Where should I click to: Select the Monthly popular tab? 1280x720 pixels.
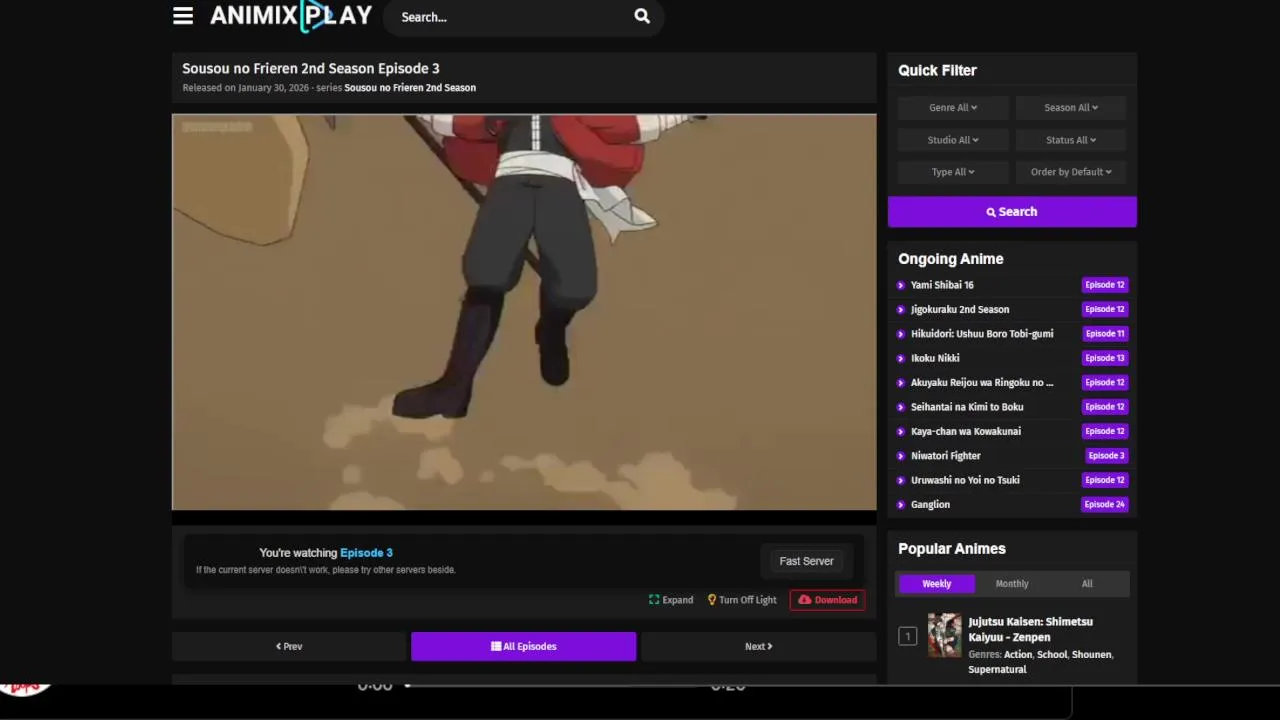pos(1012,584)
